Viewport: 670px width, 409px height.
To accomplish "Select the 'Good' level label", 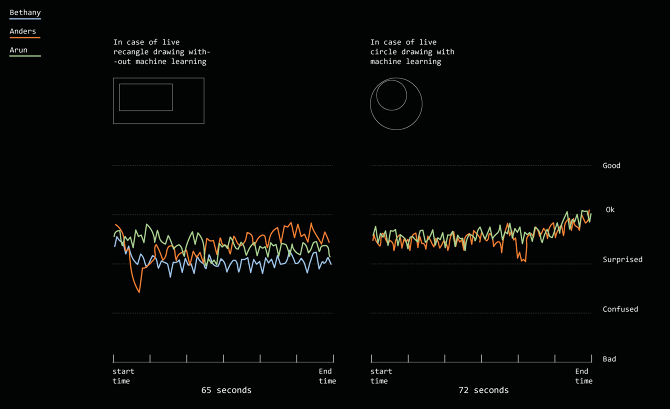I will [611, 165].
